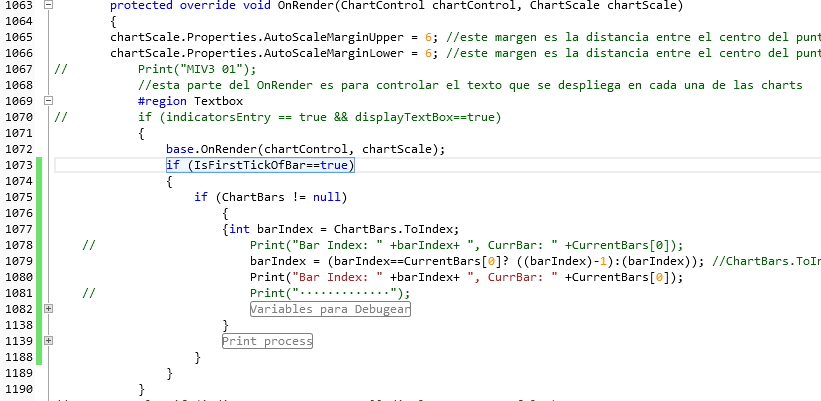Click the ternary barIndex assignment on line 1079
This screenshot has width=821, height=401.
pyautogui.click(x=479, y=261)
